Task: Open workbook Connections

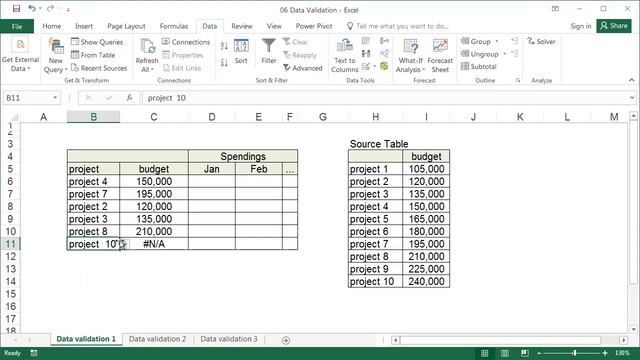Action: click(x=186, y=42)
